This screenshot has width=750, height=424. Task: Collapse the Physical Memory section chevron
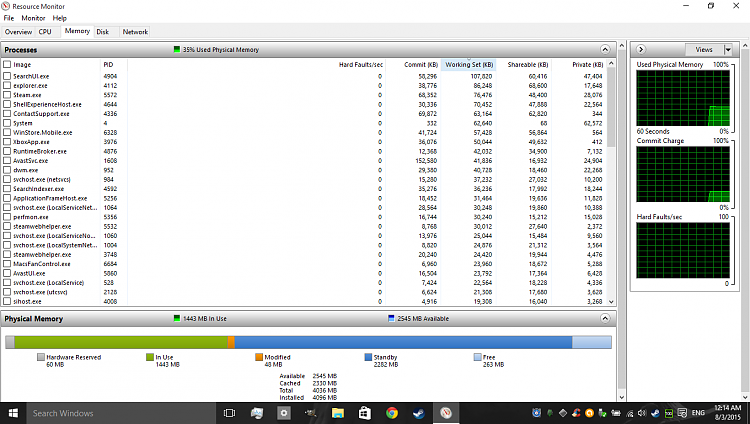pyautogui.click(x=605, y=318)
